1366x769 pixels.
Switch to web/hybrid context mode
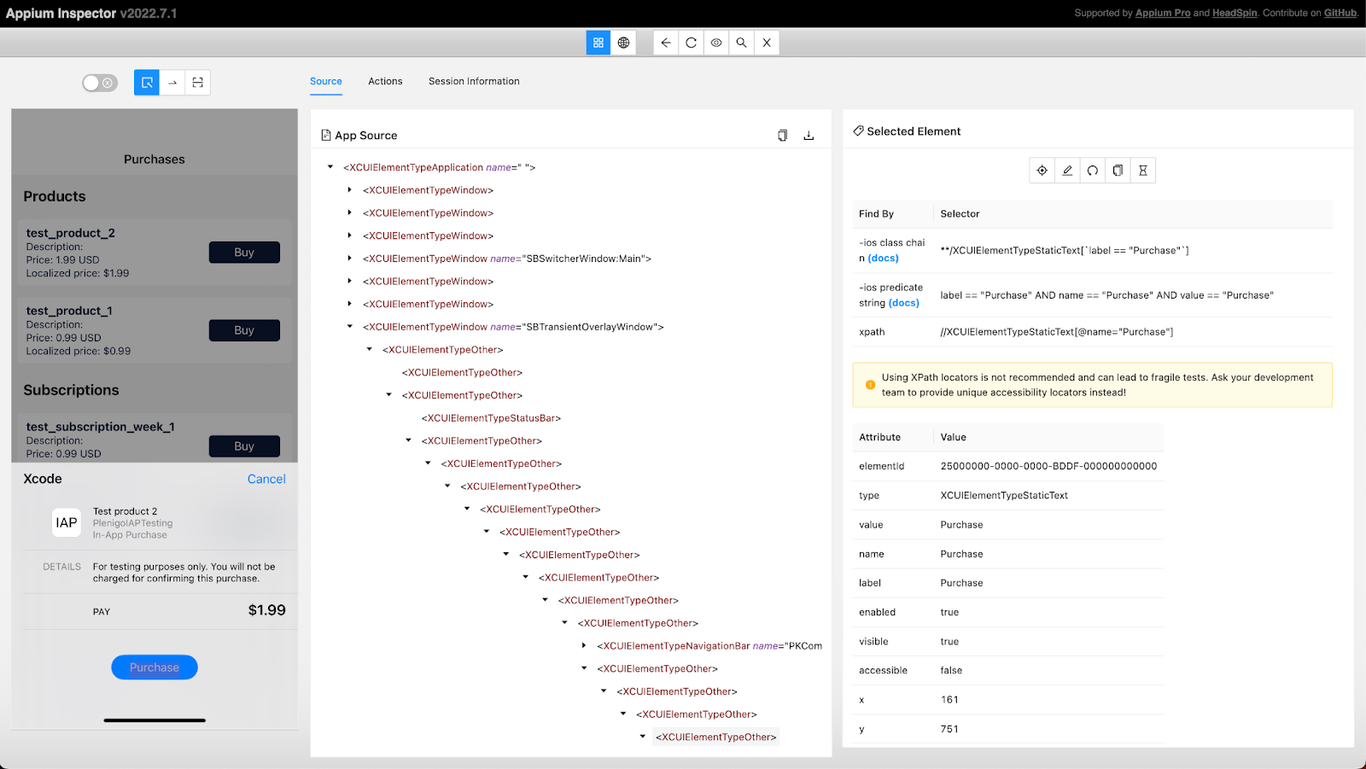point(623,42)
